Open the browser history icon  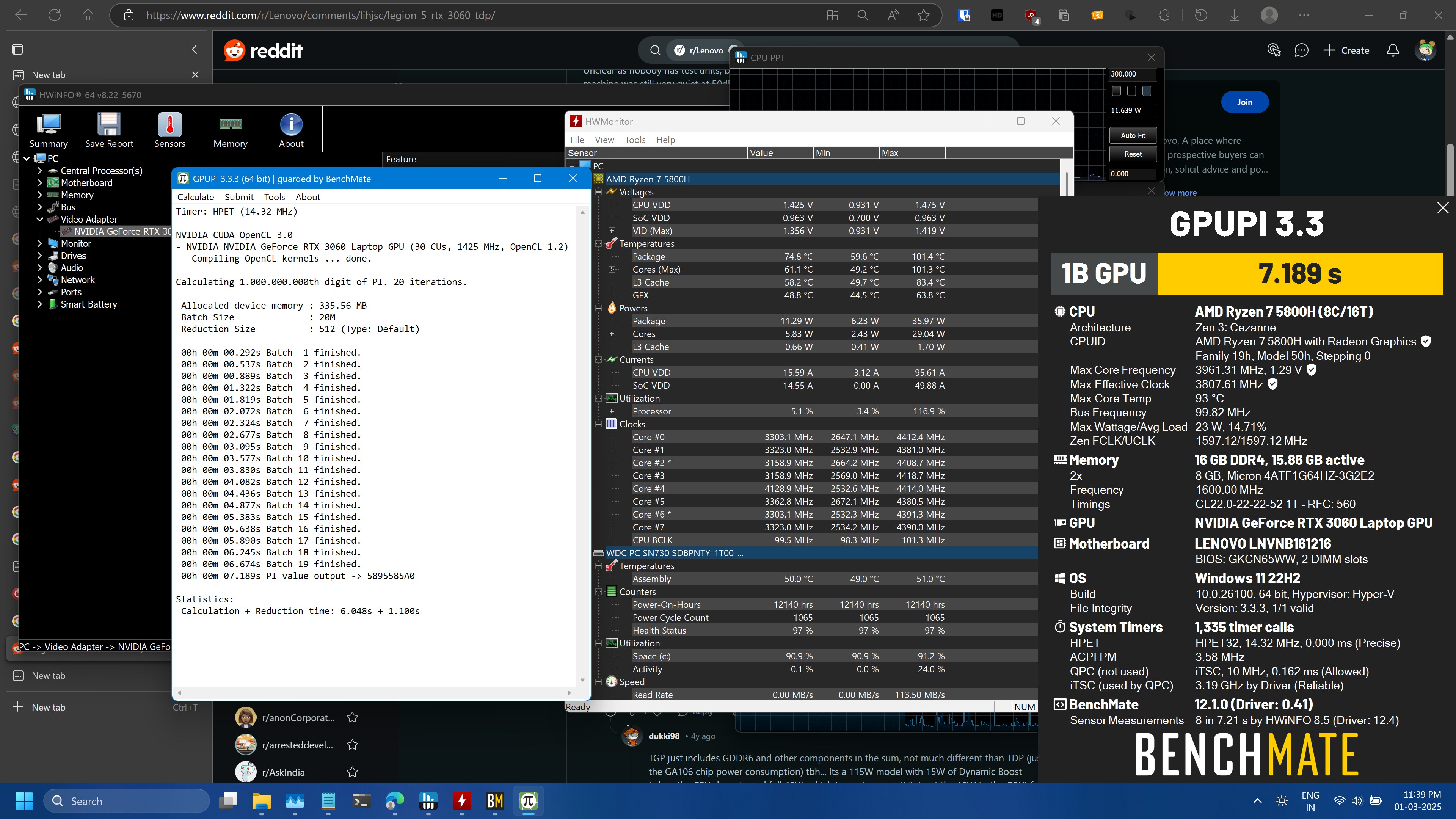(1201, 15)
